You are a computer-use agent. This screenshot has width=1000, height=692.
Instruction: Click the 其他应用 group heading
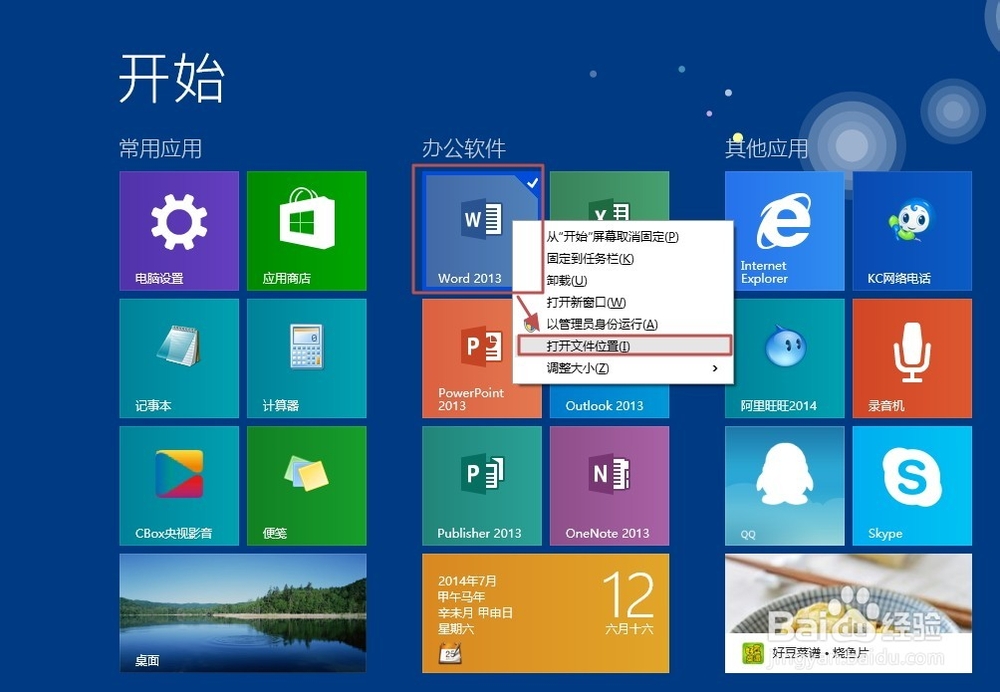click(767, 149)
